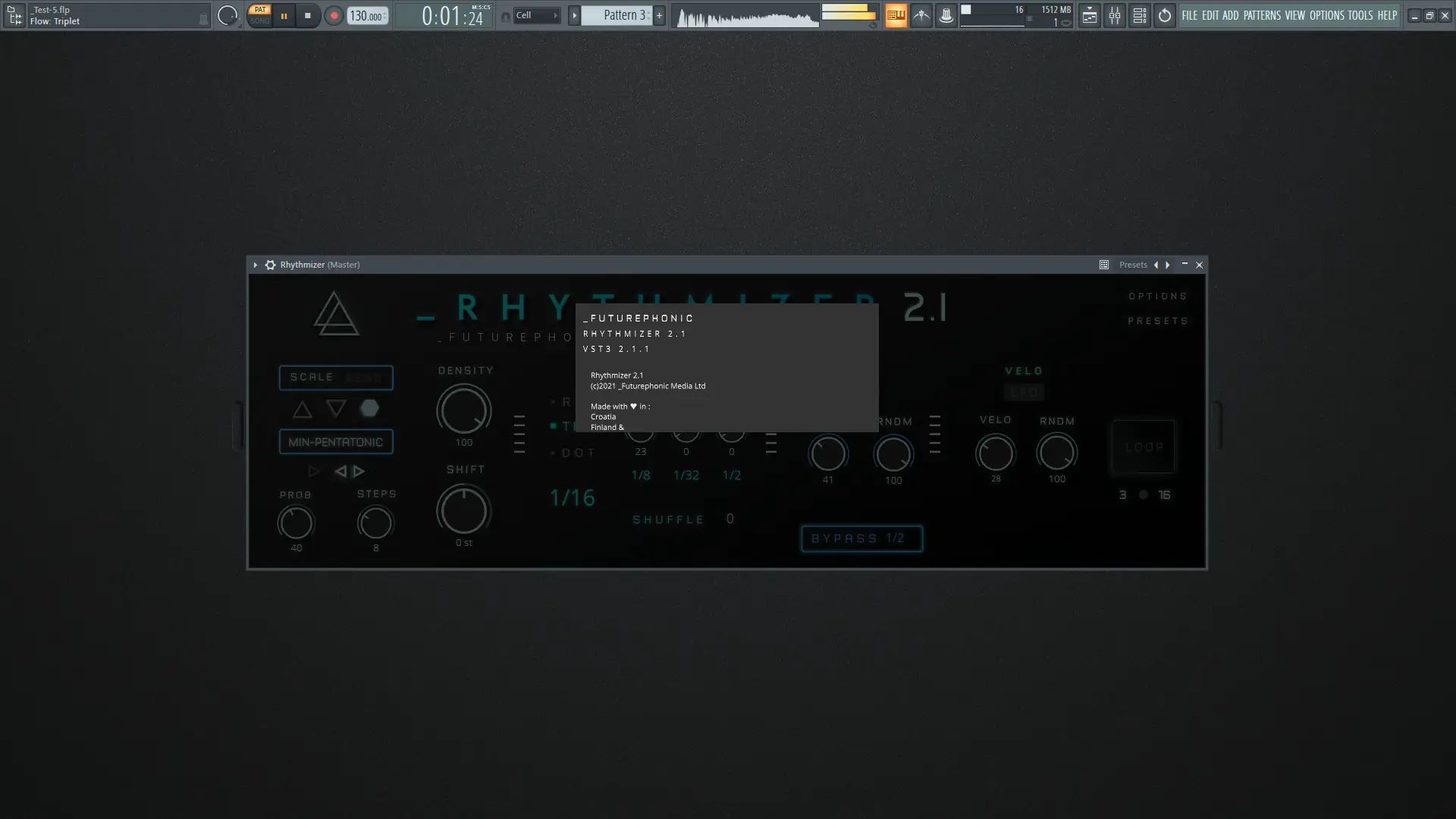The width and height of the screenshot is (1456, 819).
Task: Click the 130.000 tempo field
Action: click(x=367, y=16)
